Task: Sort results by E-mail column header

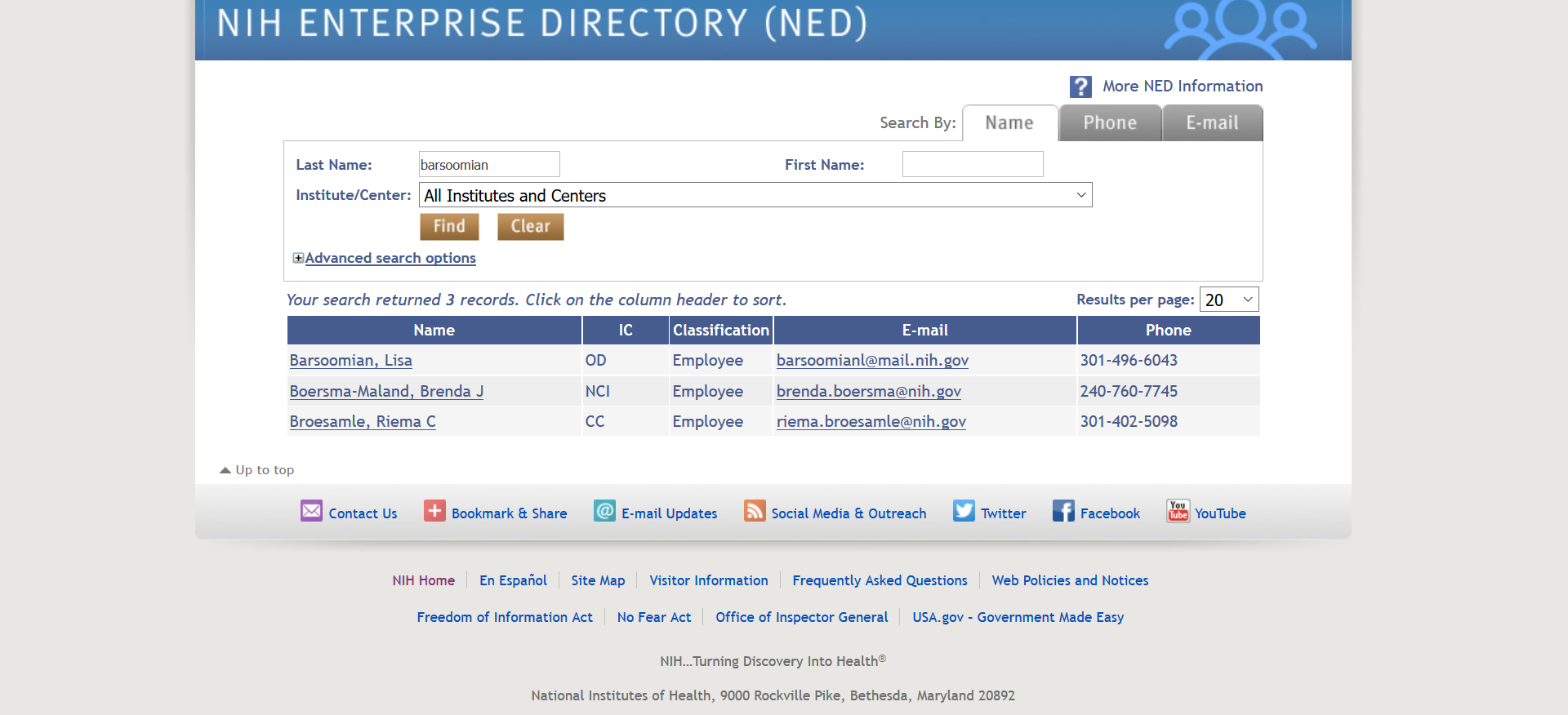Action: pyautogui.click(x=925, y=330)
